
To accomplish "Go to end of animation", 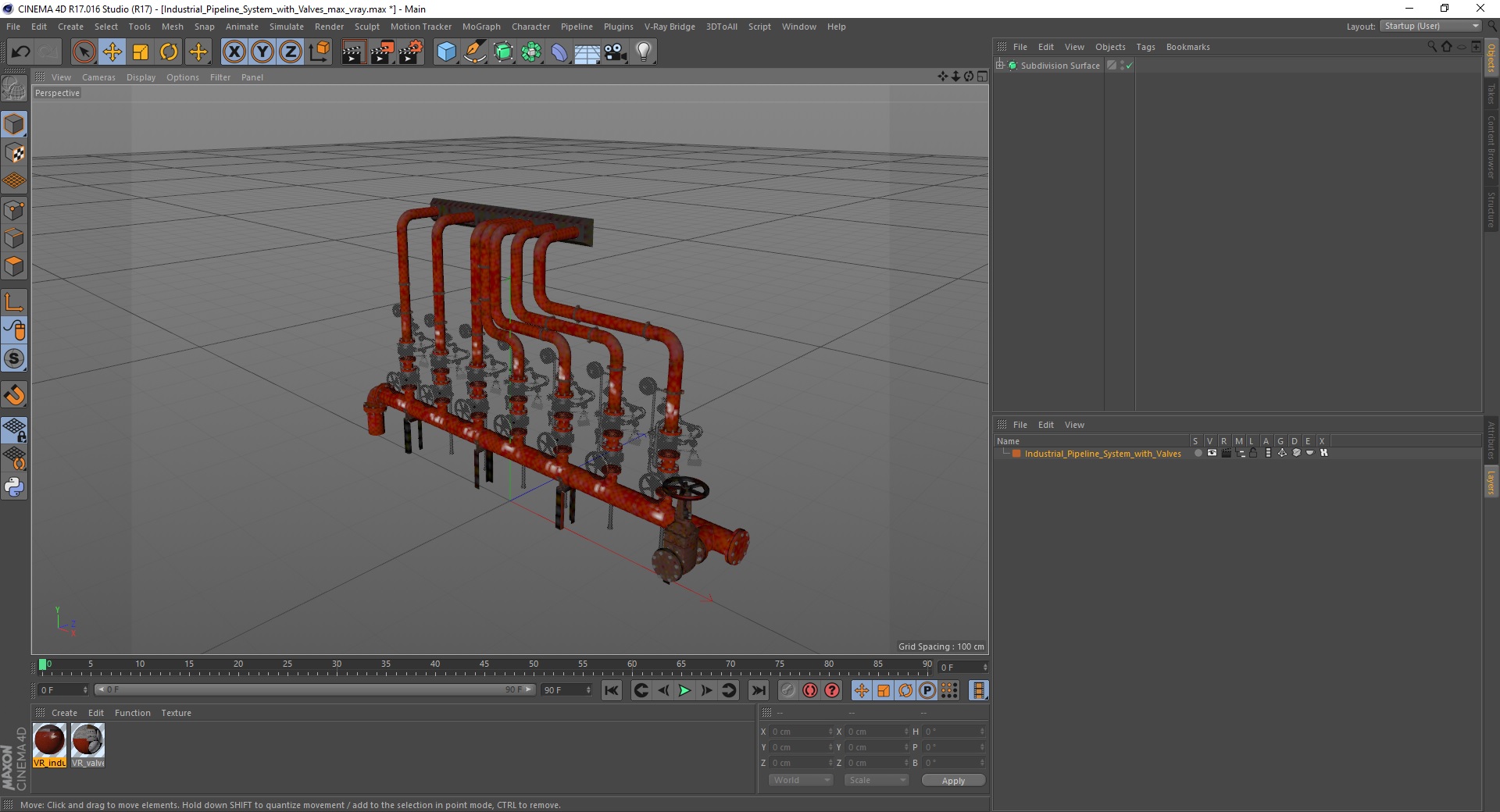I will click(758, 690).
